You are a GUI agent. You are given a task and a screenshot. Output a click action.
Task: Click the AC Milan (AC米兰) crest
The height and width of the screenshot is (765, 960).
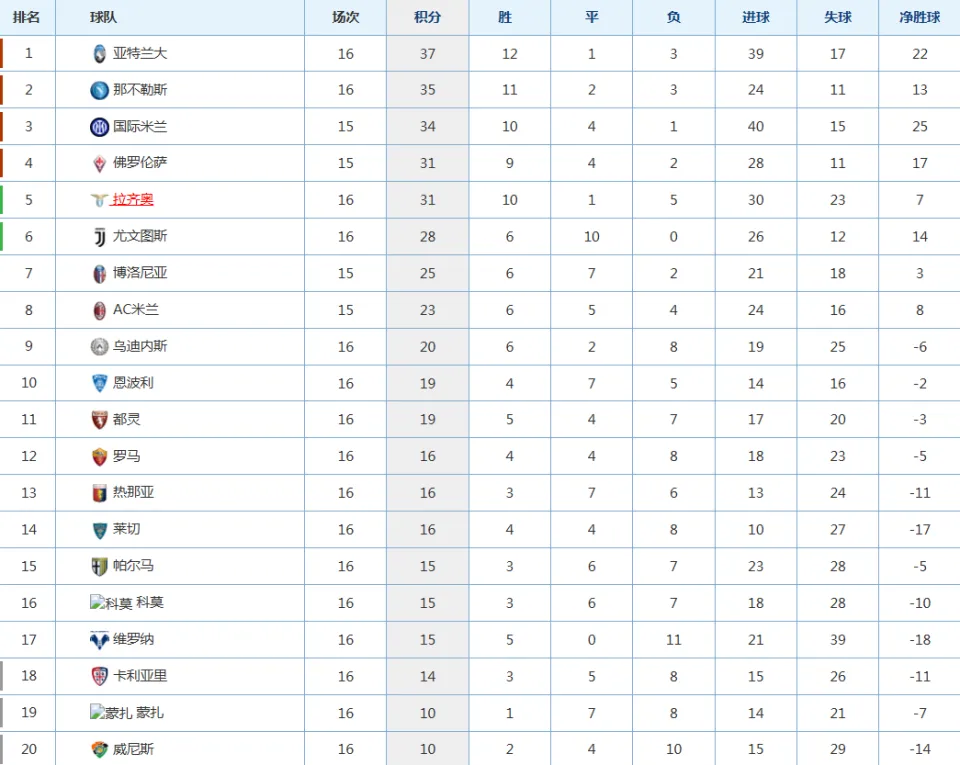tap(99, 310)
